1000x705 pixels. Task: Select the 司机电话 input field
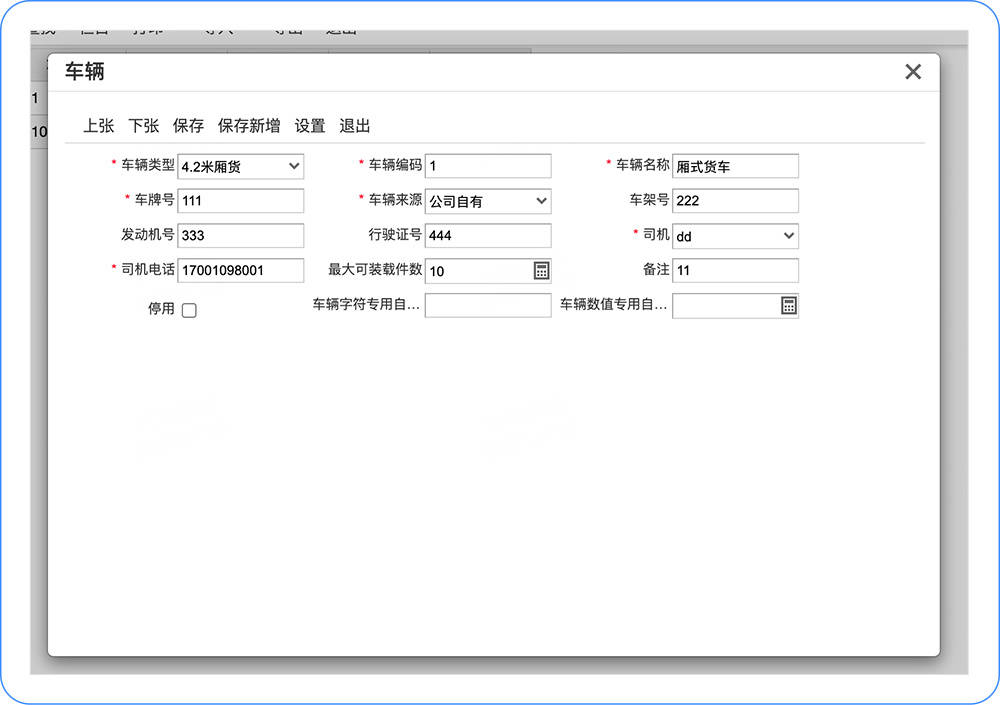point(240,270)
